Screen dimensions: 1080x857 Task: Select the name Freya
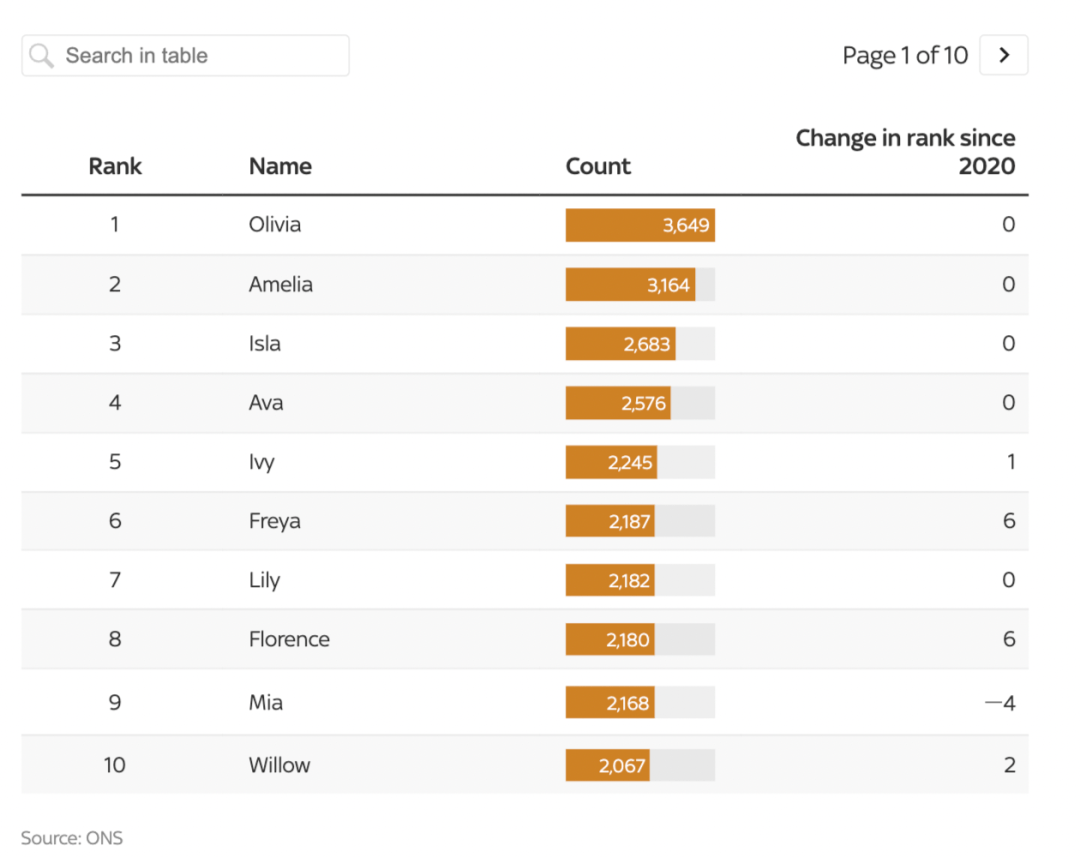(274, 521)
